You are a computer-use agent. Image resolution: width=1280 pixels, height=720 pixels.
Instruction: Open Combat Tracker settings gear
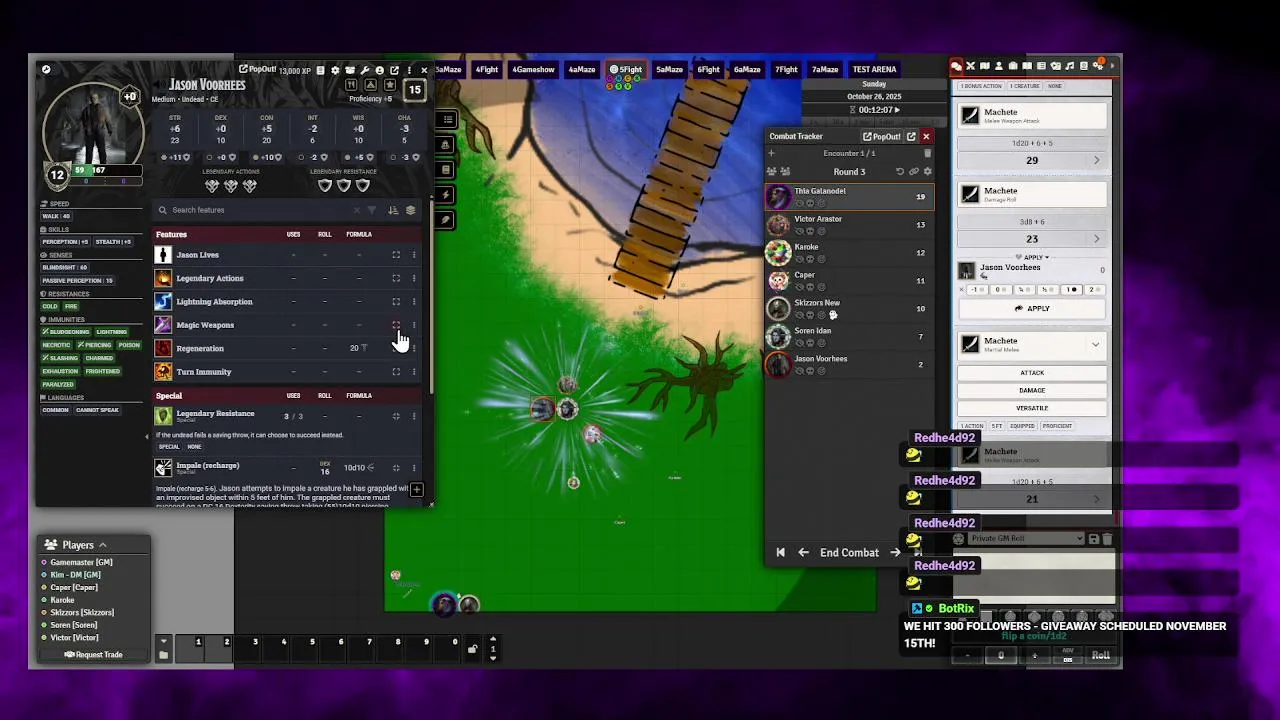[x=928, y=172]
